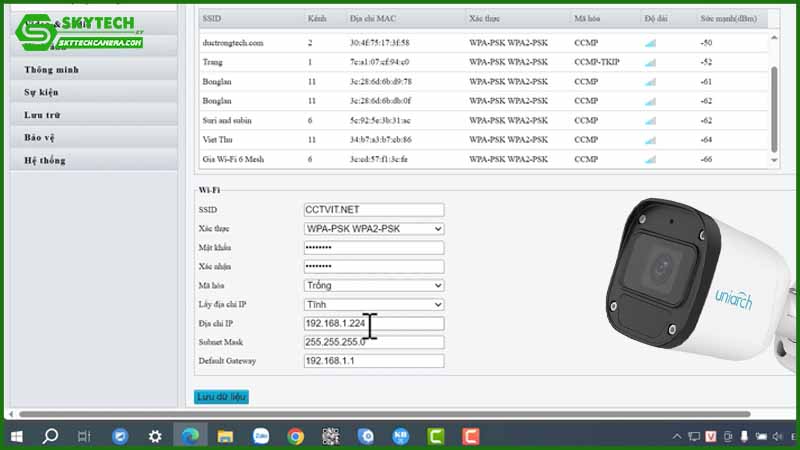Open File Explorer from the taskbar
The image size is (800, 450).
(225, 436)
